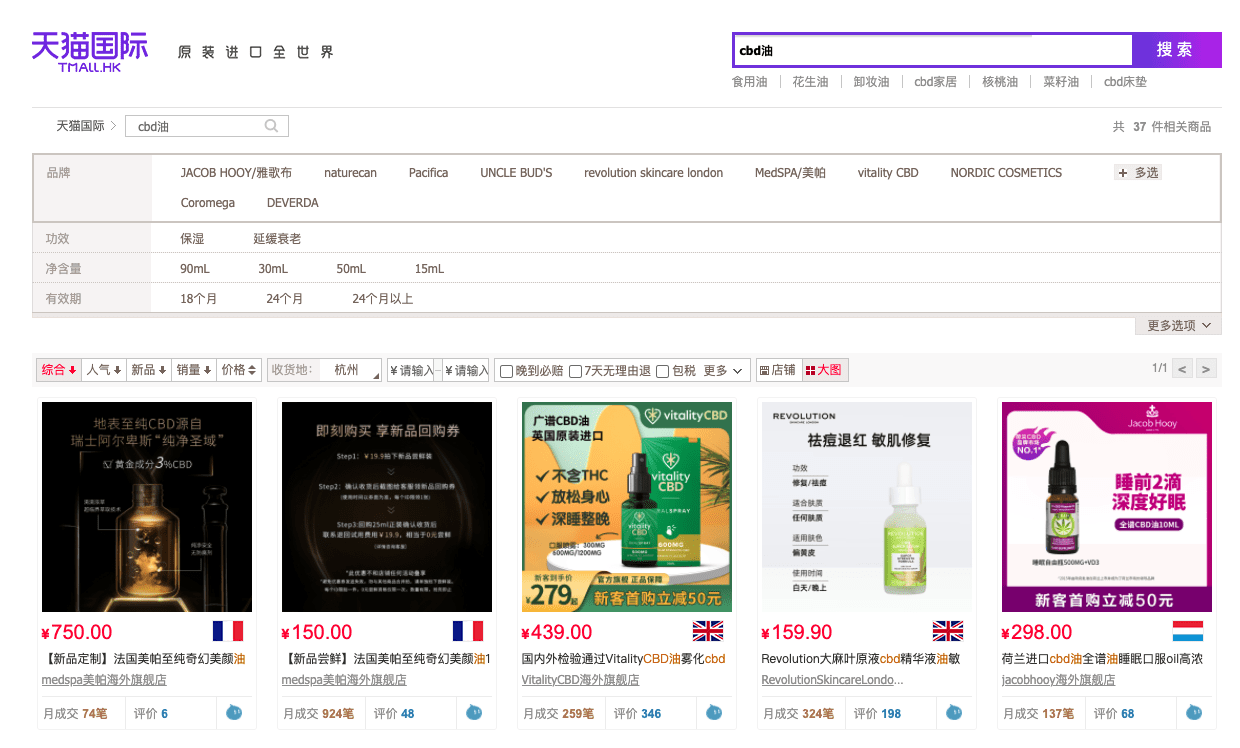Filter by brand naturecan
This screenshot has height=748, width=1240.
point(350,173)
